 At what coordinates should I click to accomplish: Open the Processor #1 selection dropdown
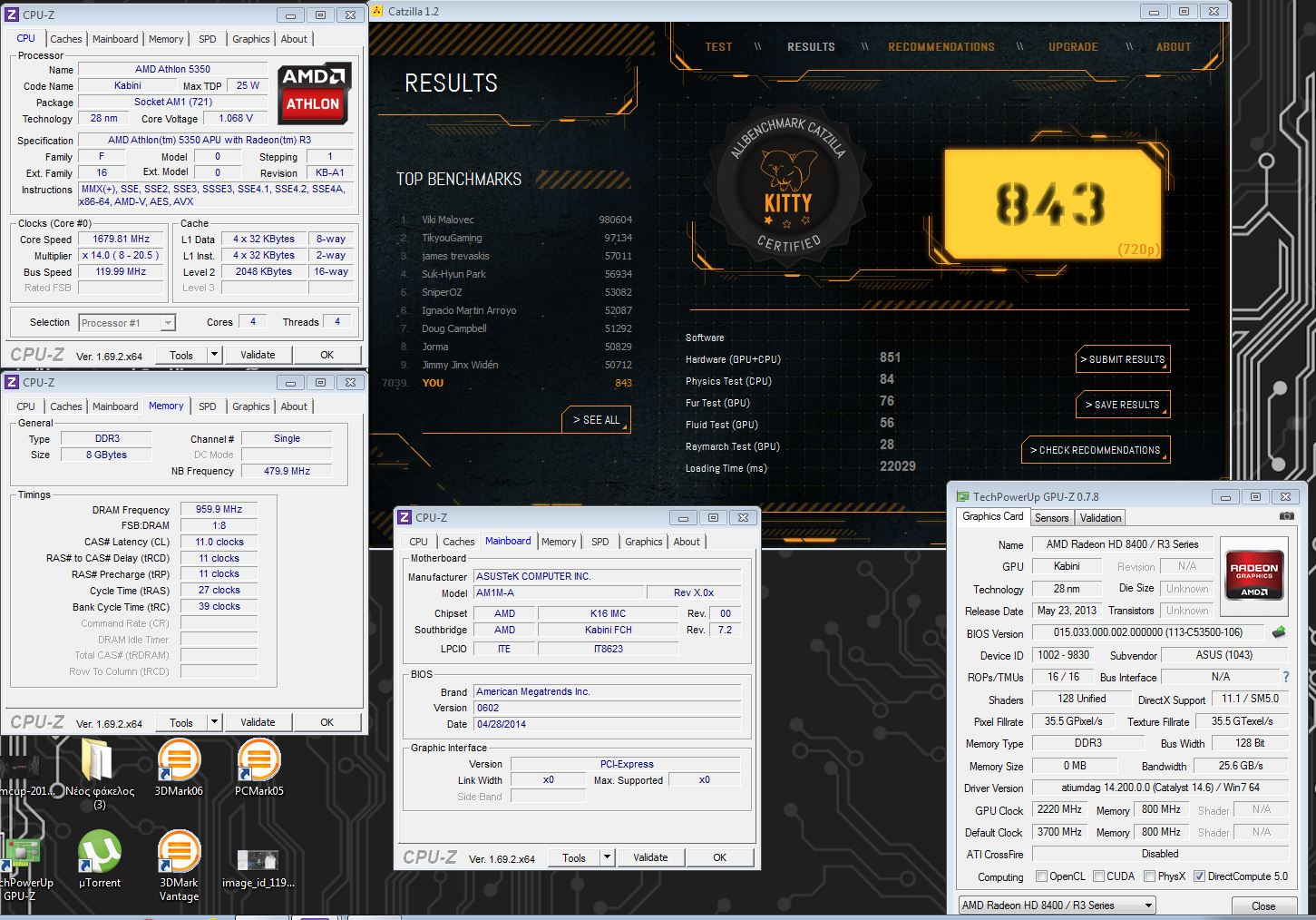[127, 322]
